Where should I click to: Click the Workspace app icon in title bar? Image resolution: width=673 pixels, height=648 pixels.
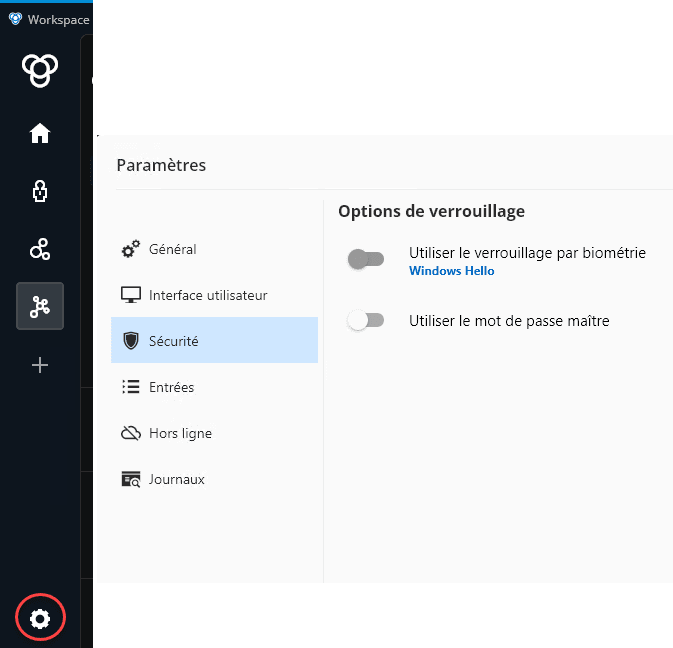tap(15, 19)
